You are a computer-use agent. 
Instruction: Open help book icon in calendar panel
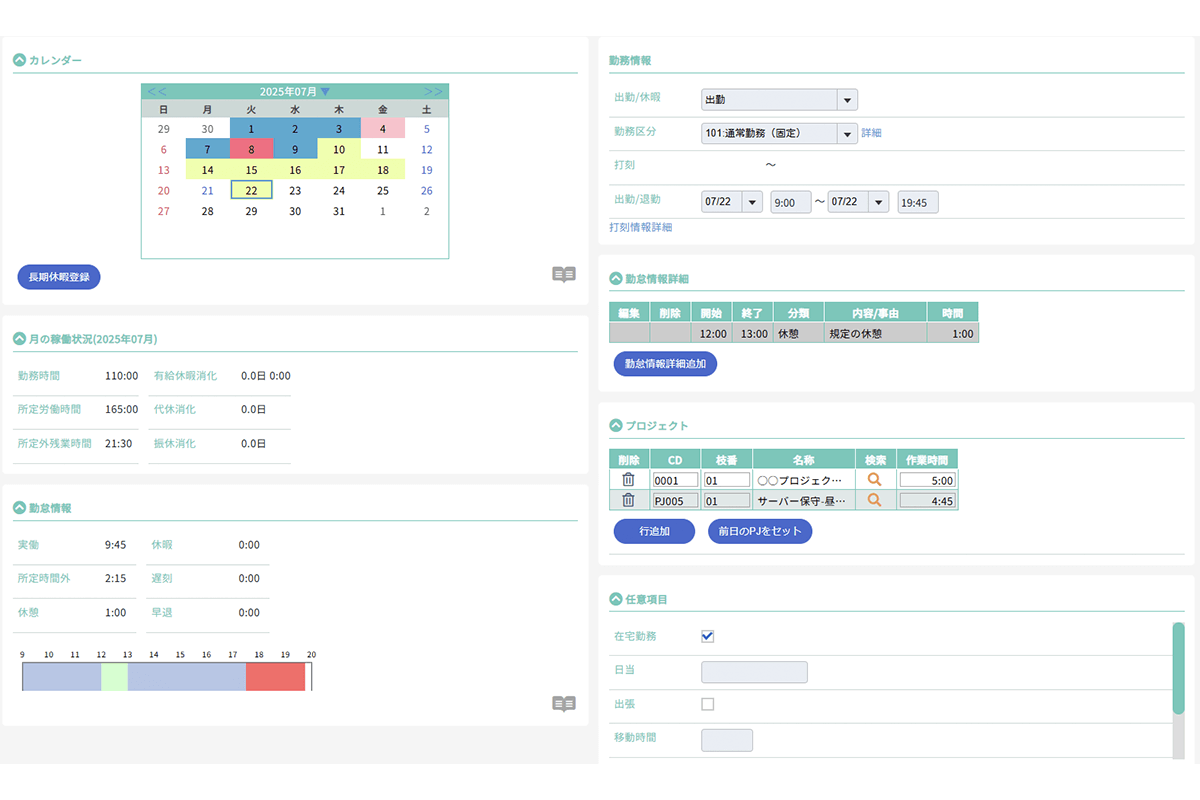(x=564, y=274)
